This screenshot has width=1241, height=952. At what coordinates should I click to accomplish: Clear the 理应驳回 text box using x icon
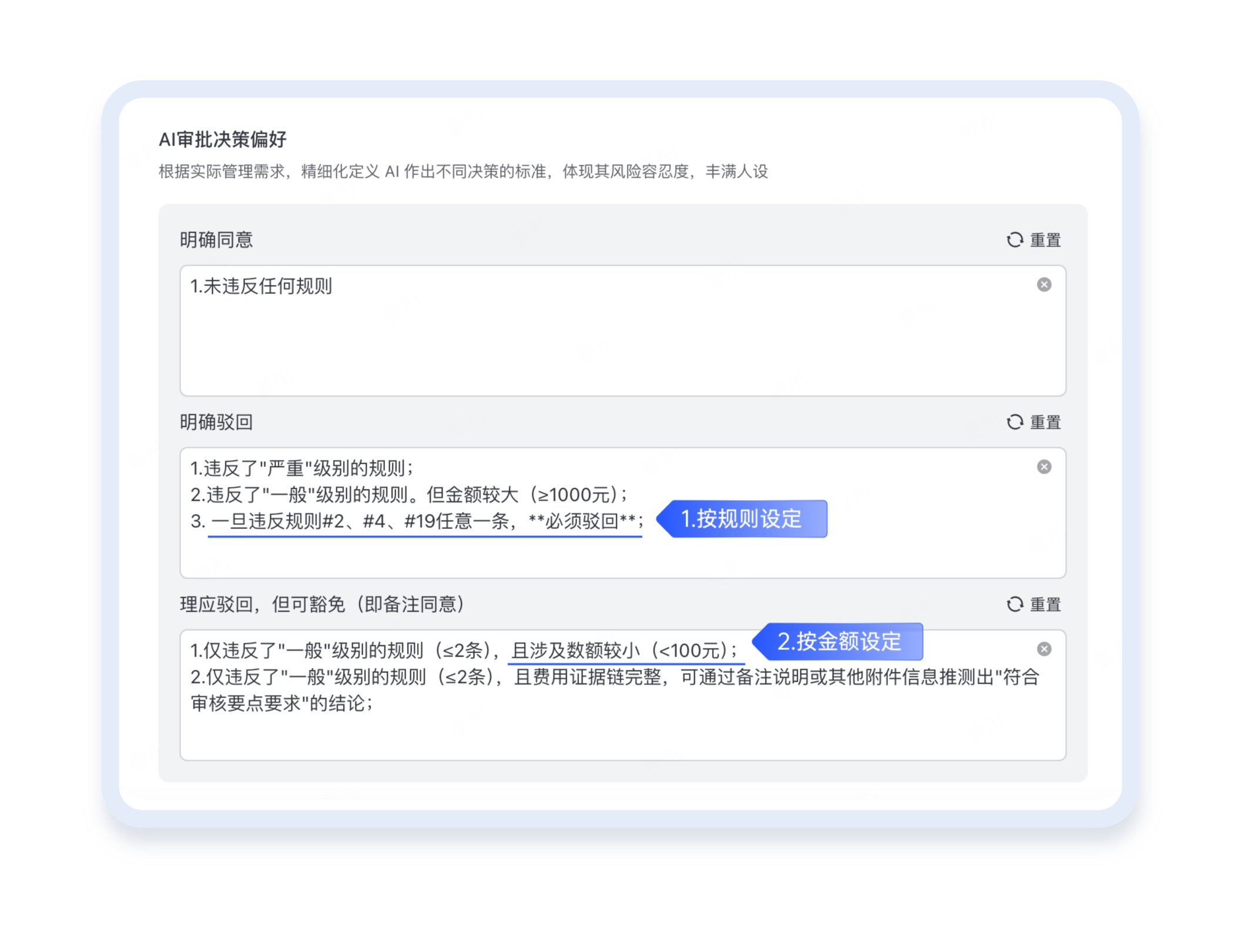click(x=1044, y=649)
